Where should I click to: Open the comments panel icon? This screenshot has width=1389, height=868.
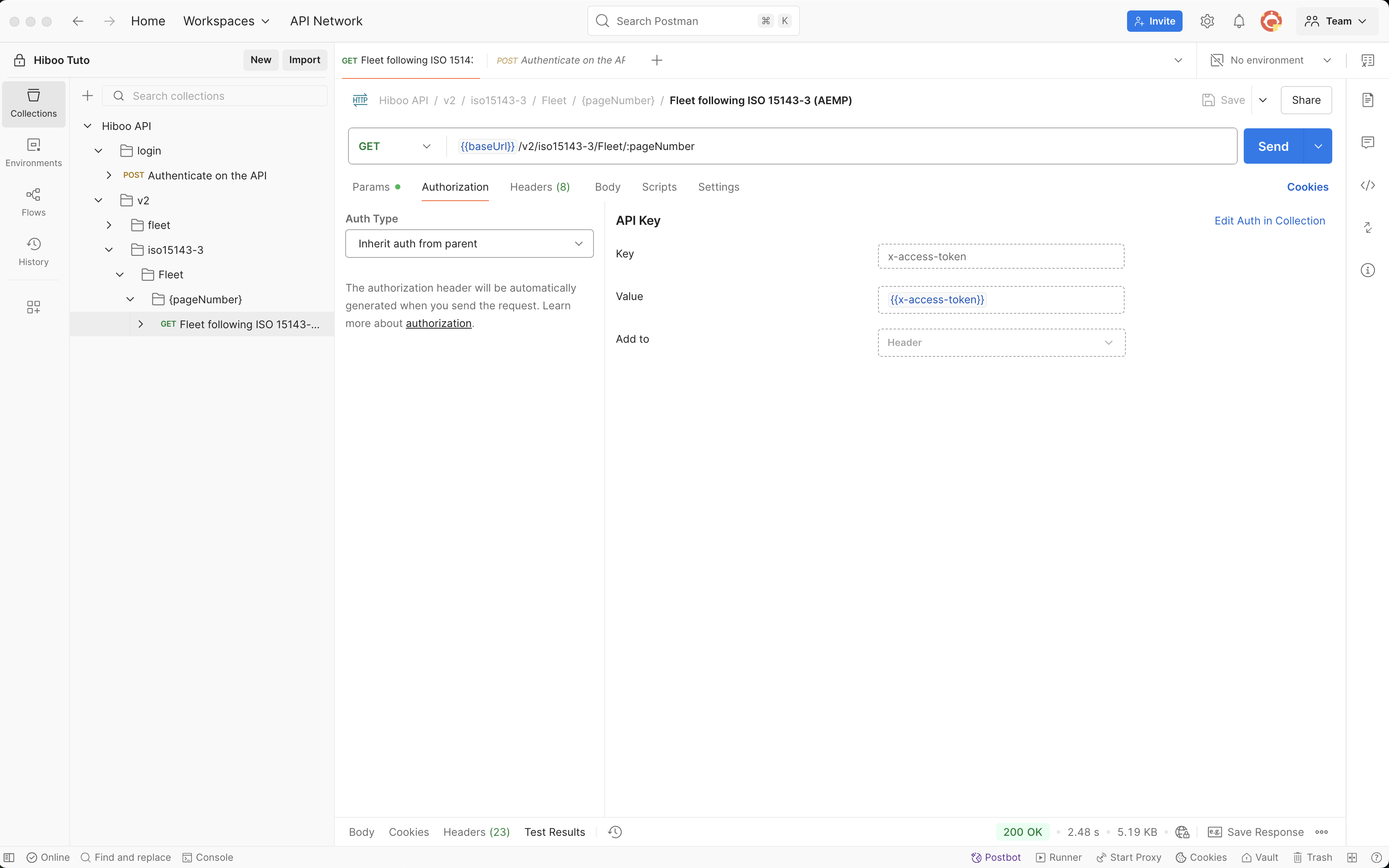coord(1368,142)
